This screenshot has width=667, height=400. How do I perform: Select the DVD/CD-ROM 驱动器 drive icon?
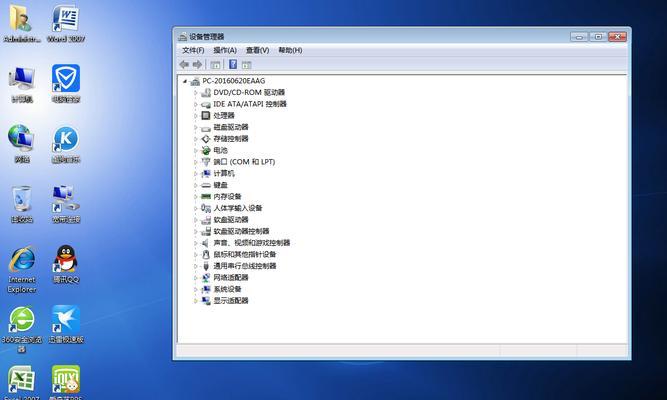coord(206,92)
